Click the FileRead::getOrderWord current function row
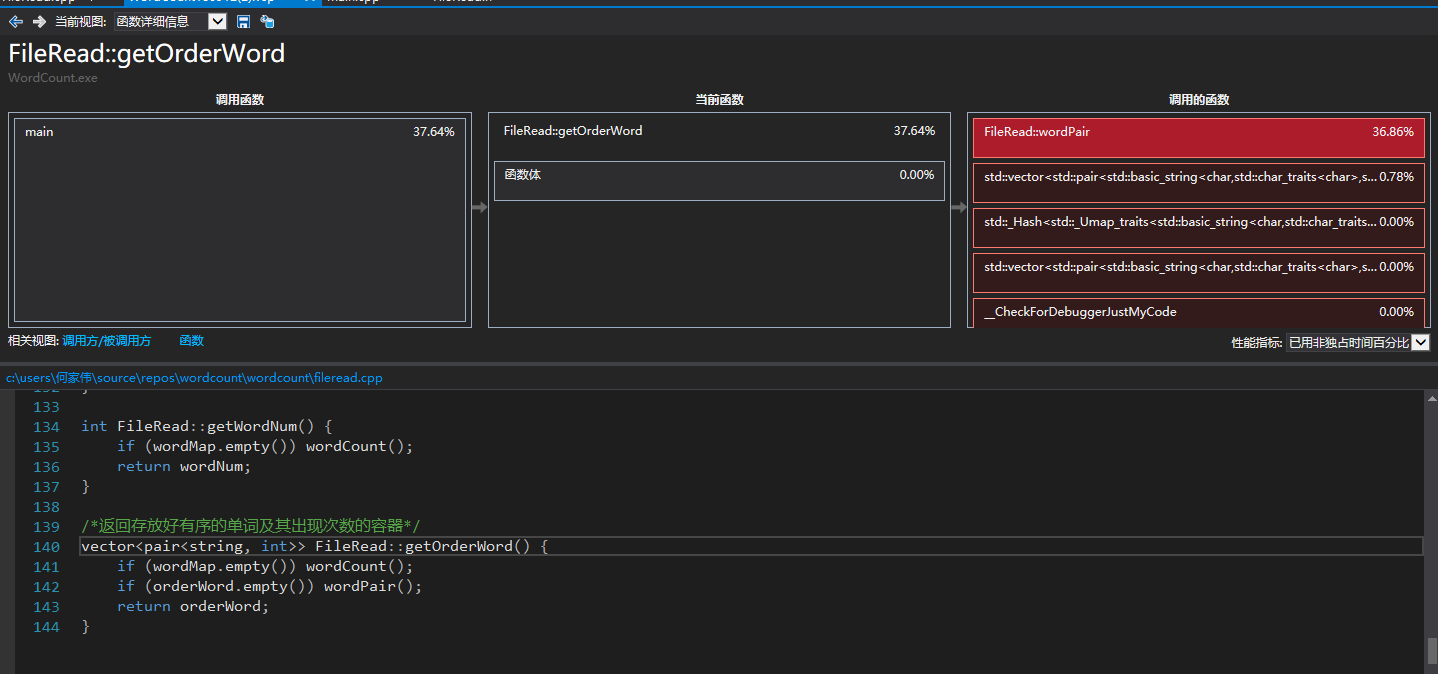Image resolution: width=1438 pixels, height=674 pixels. 719,131
